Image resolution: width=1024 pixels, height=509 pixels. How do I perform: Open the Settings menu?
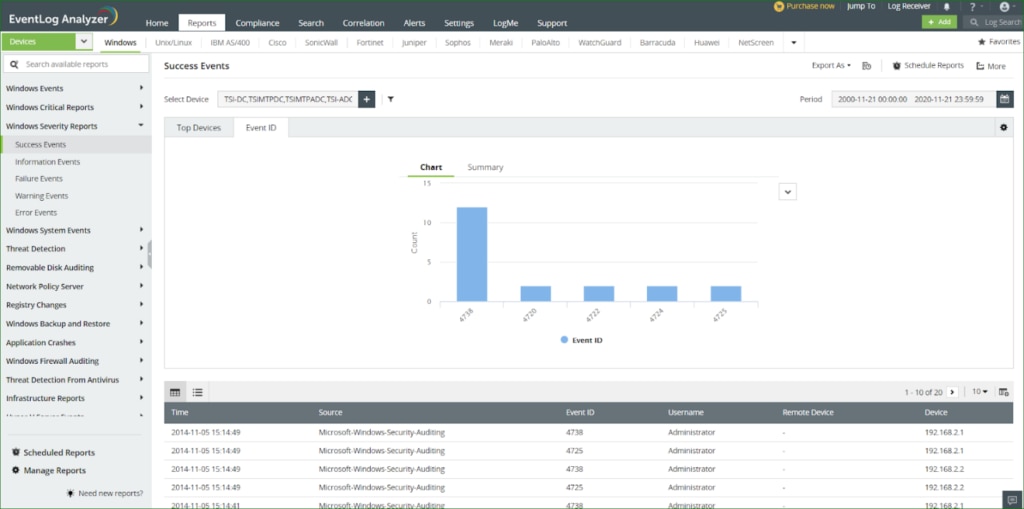tap(459, 23)
